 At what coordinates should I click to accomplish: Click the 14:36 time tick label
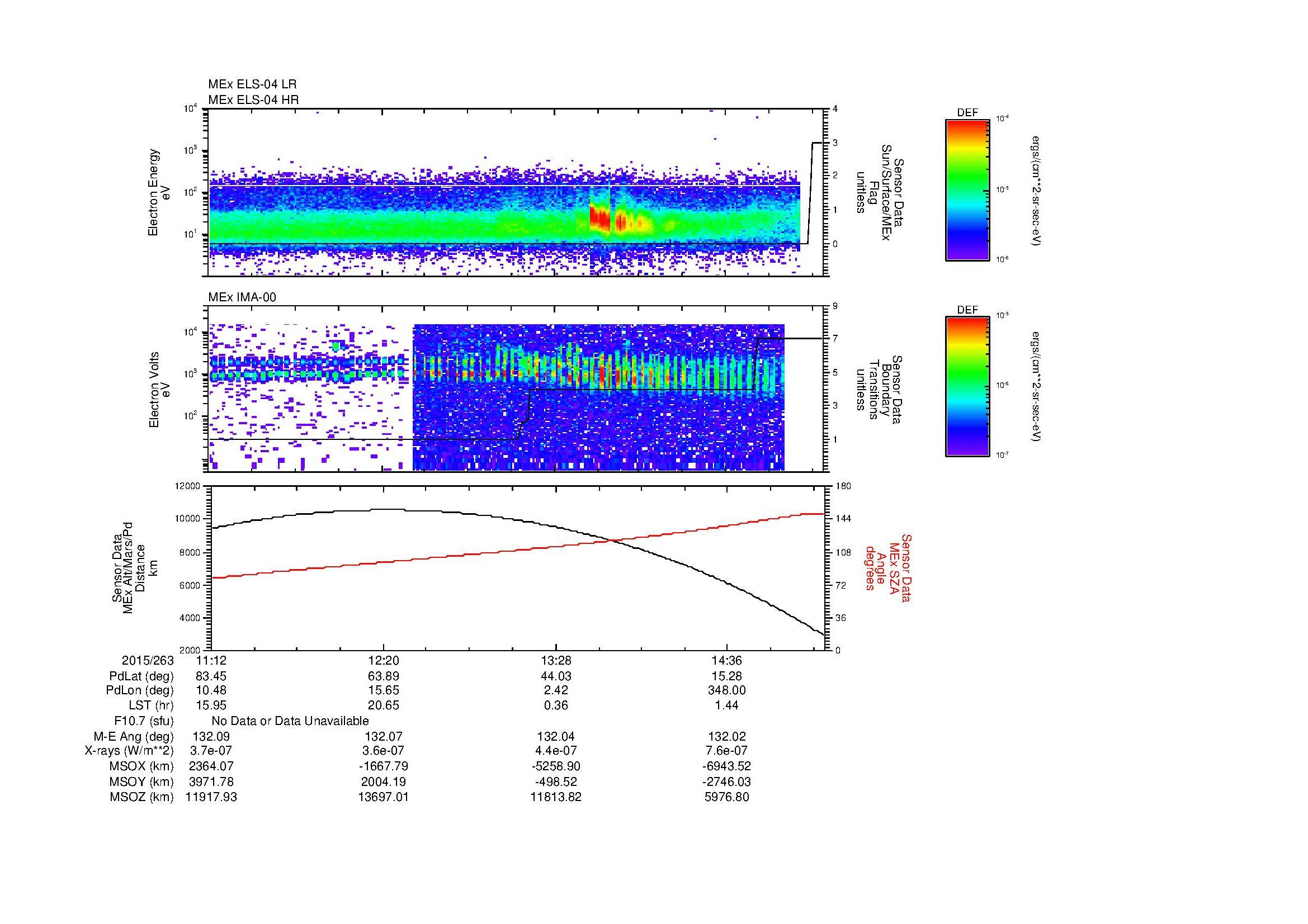pyautogui.click(x=727, y=661)
